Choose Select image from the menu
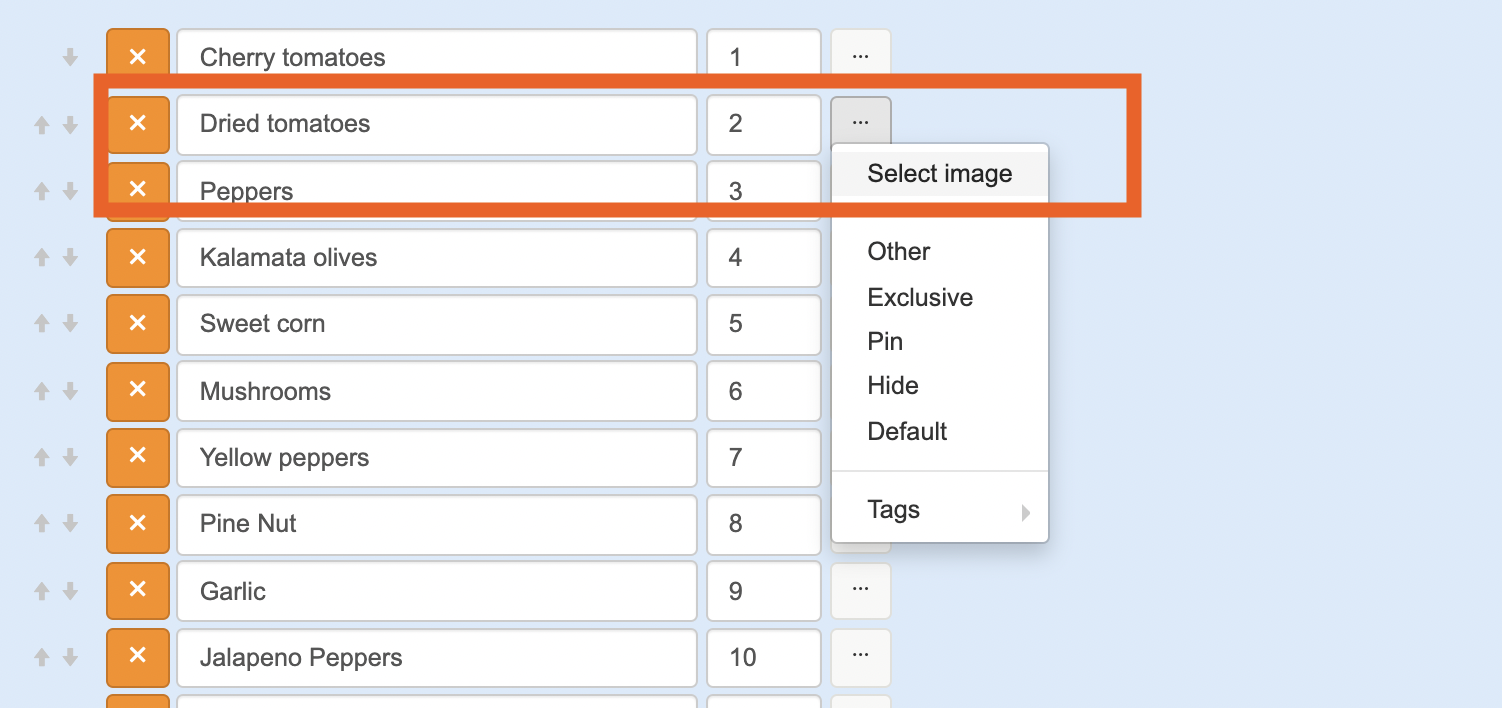The height and width of the screenshot is (708, 1502). (x=940, y=174)
